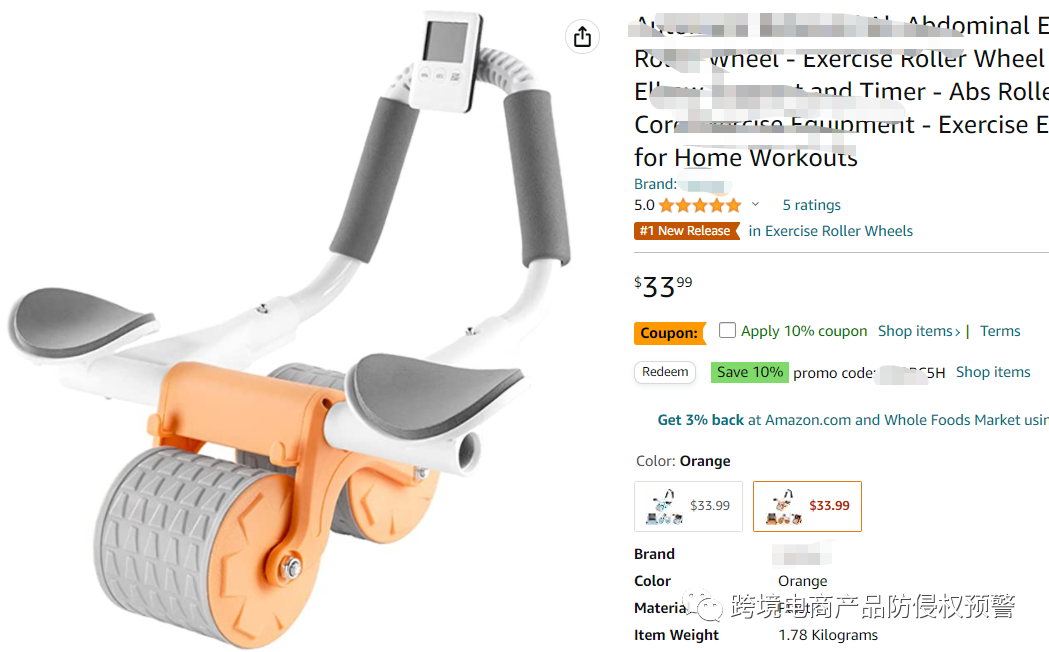
Task: Open the 5 ratings link
Action: click(812, 205)
